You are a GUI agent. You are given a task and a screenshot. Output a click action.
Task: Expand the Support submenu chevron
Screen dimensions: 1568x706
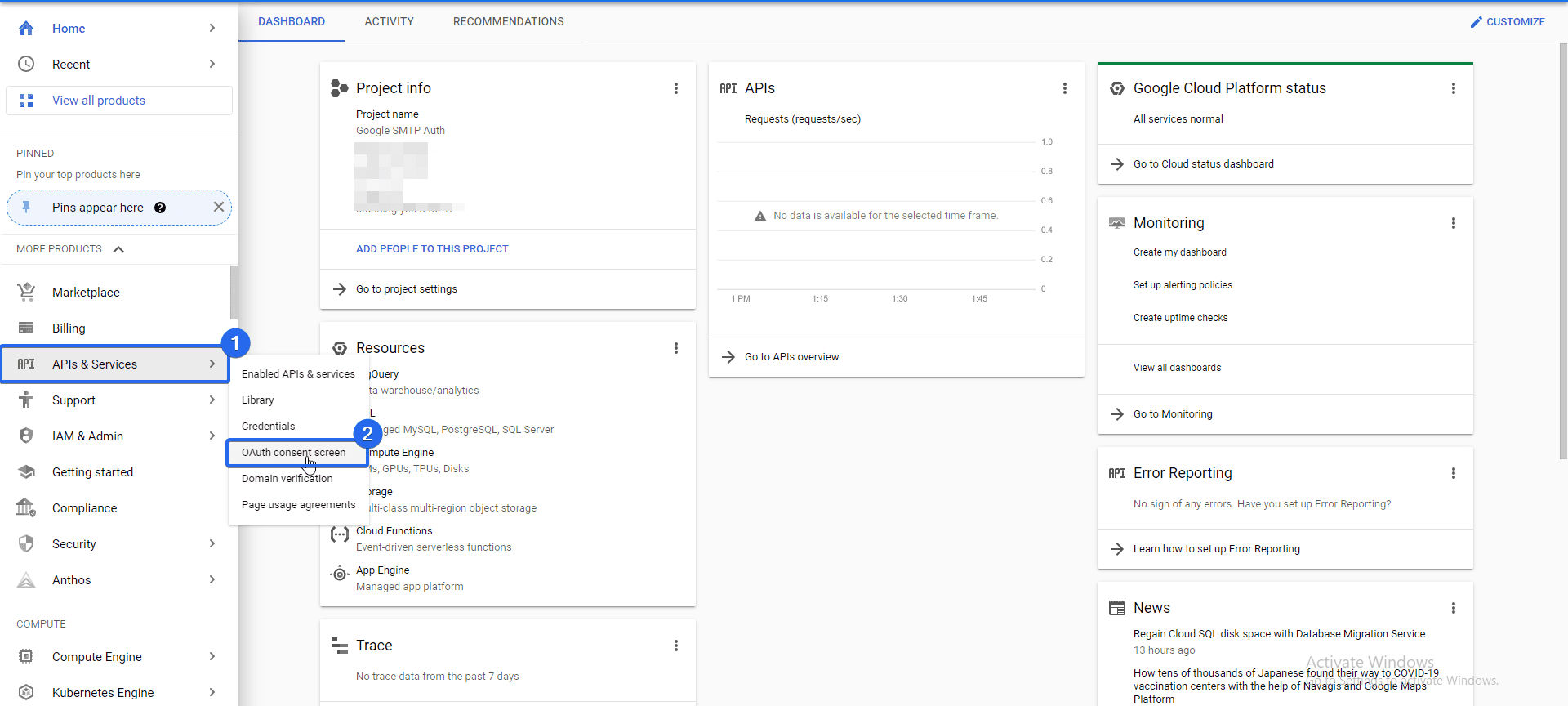point(212,400)
